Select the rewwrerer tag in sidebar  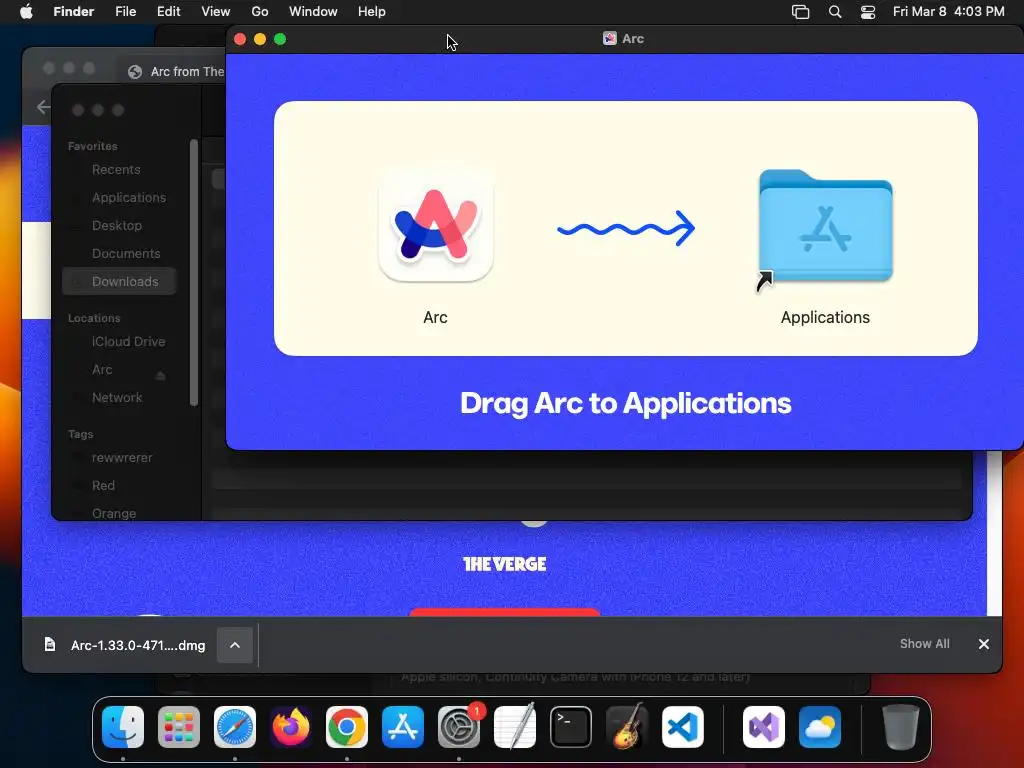tap(122, 458)
